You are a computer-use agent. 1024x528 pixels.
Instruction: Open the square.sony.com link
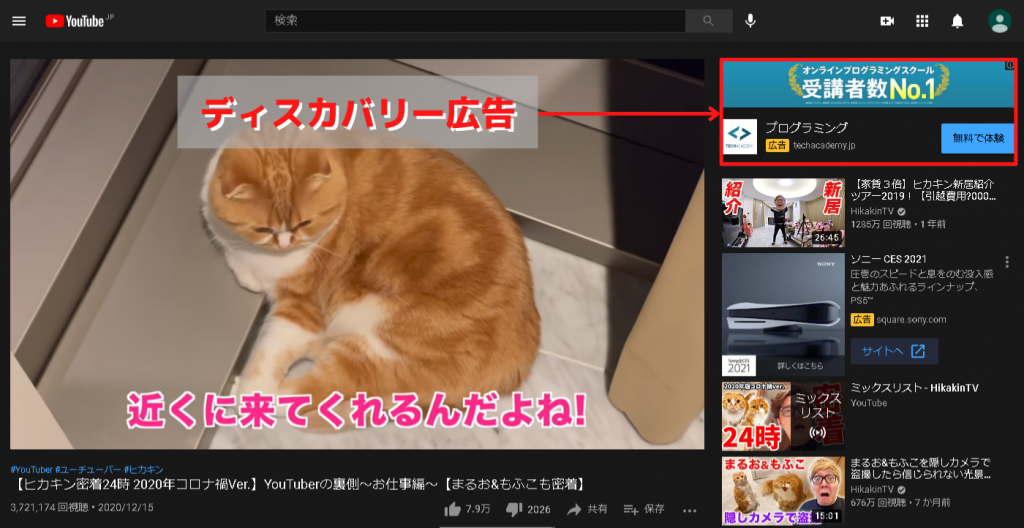click(912, 320)
